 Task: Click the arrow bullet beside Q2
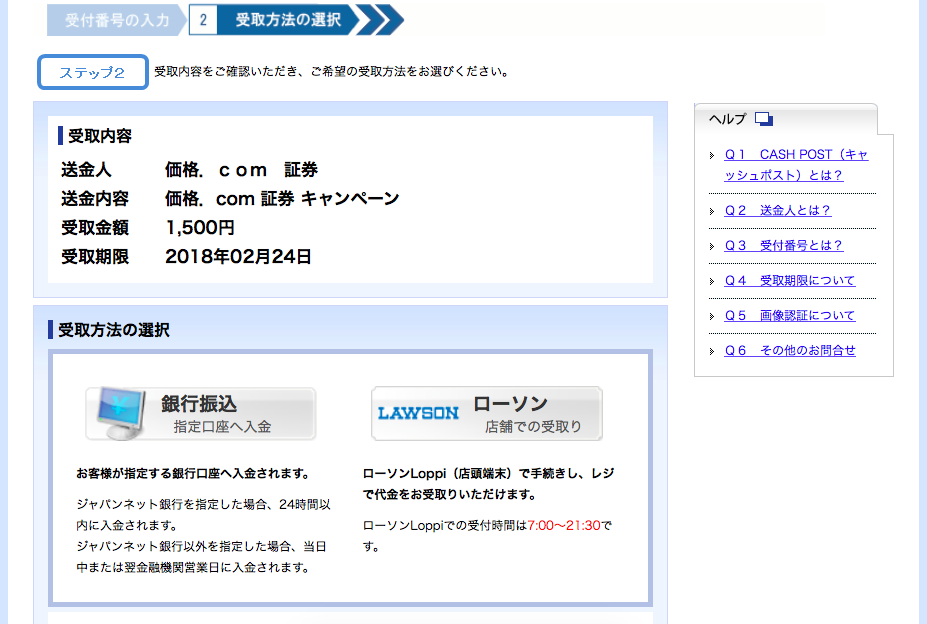[x=712, y=211]
